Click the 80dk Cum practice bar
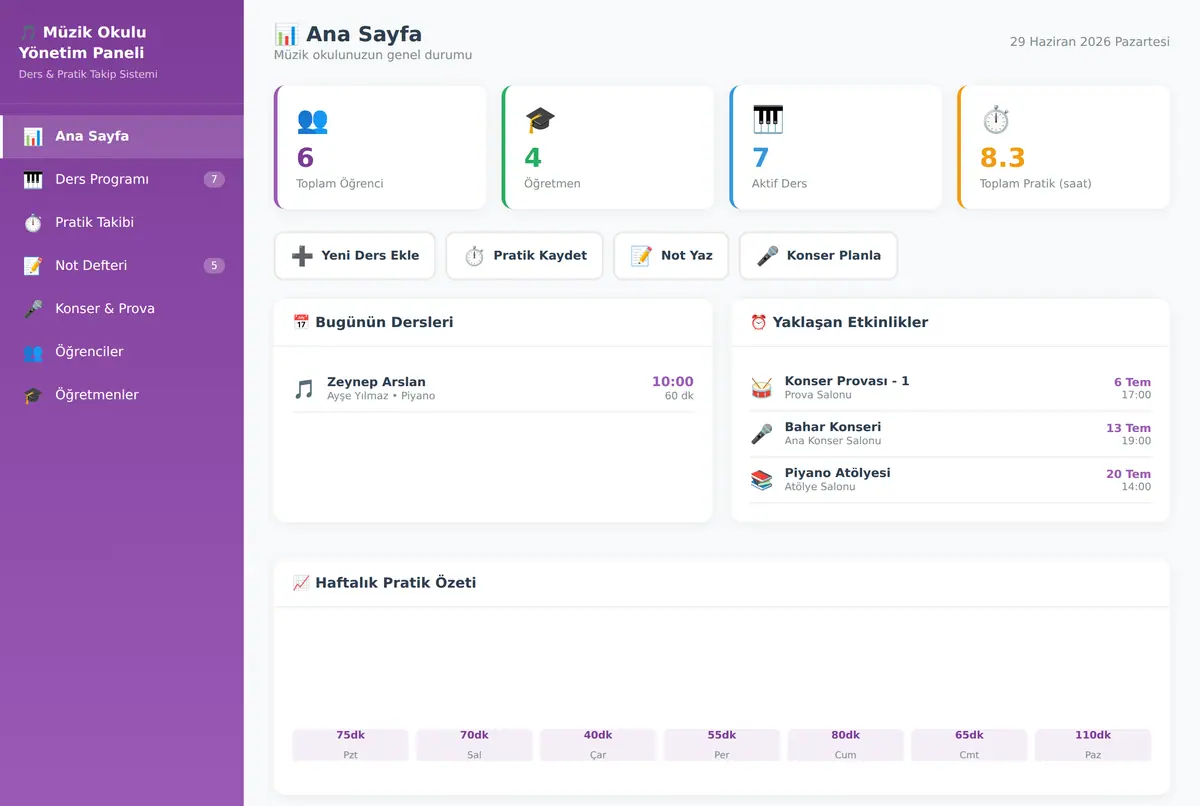Viewport: 1200px width, 806px height. [846, 745]
